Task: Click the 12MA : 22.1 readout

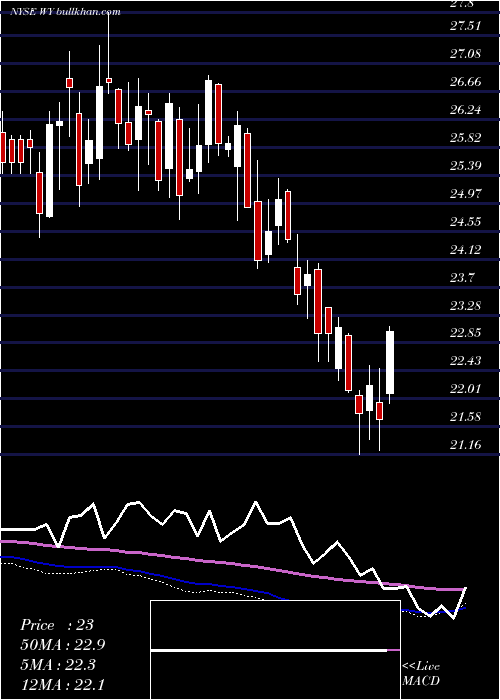Action: coord(62,684)
